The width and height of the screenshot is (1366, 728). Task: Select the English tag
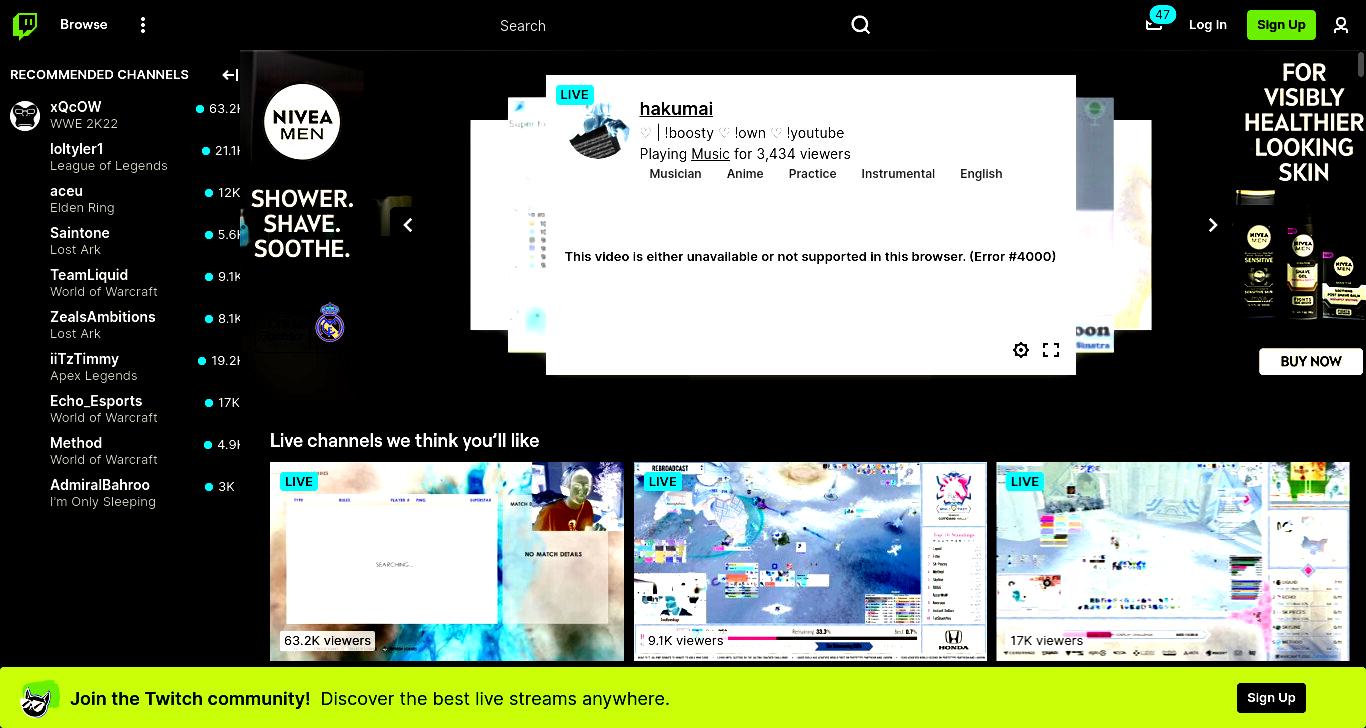[x=981, y=174]
